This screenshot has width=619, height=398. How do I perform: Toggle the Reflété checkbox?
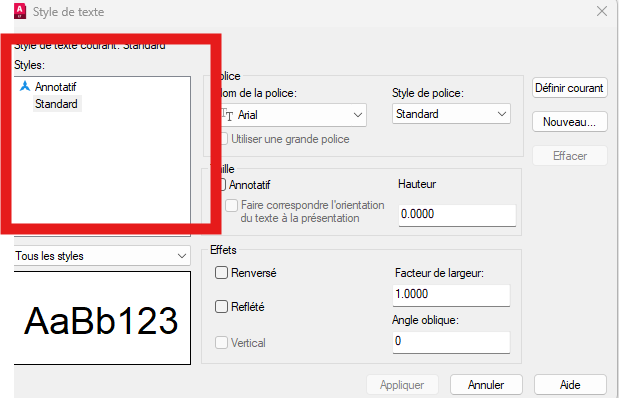click(x=221, y=307)
